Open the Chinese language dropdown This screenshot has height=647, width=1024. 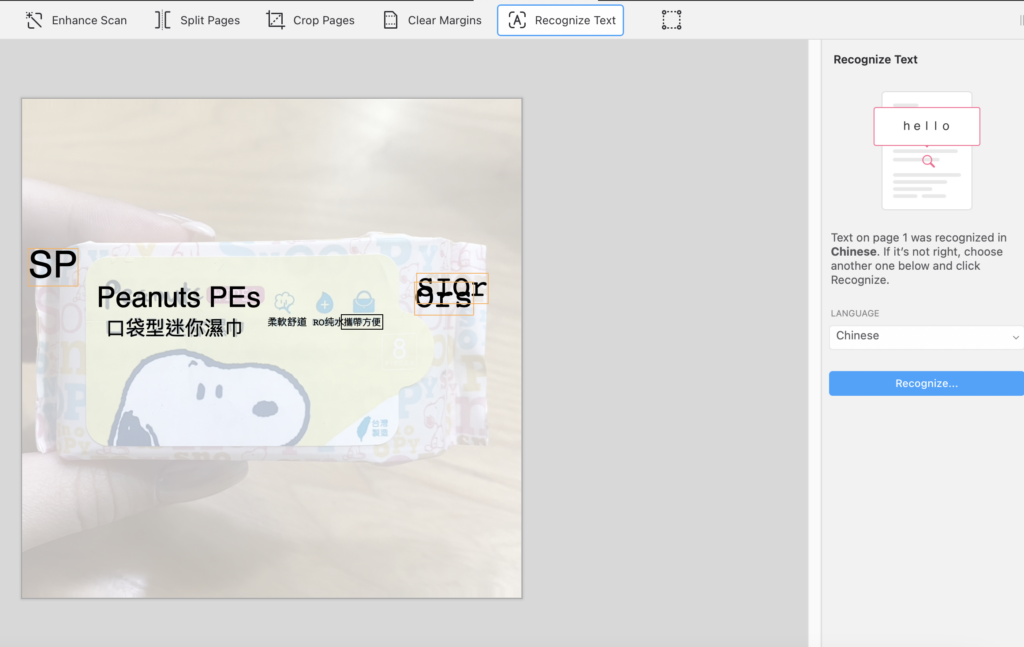pyautogui.click(x=926, y=337)
